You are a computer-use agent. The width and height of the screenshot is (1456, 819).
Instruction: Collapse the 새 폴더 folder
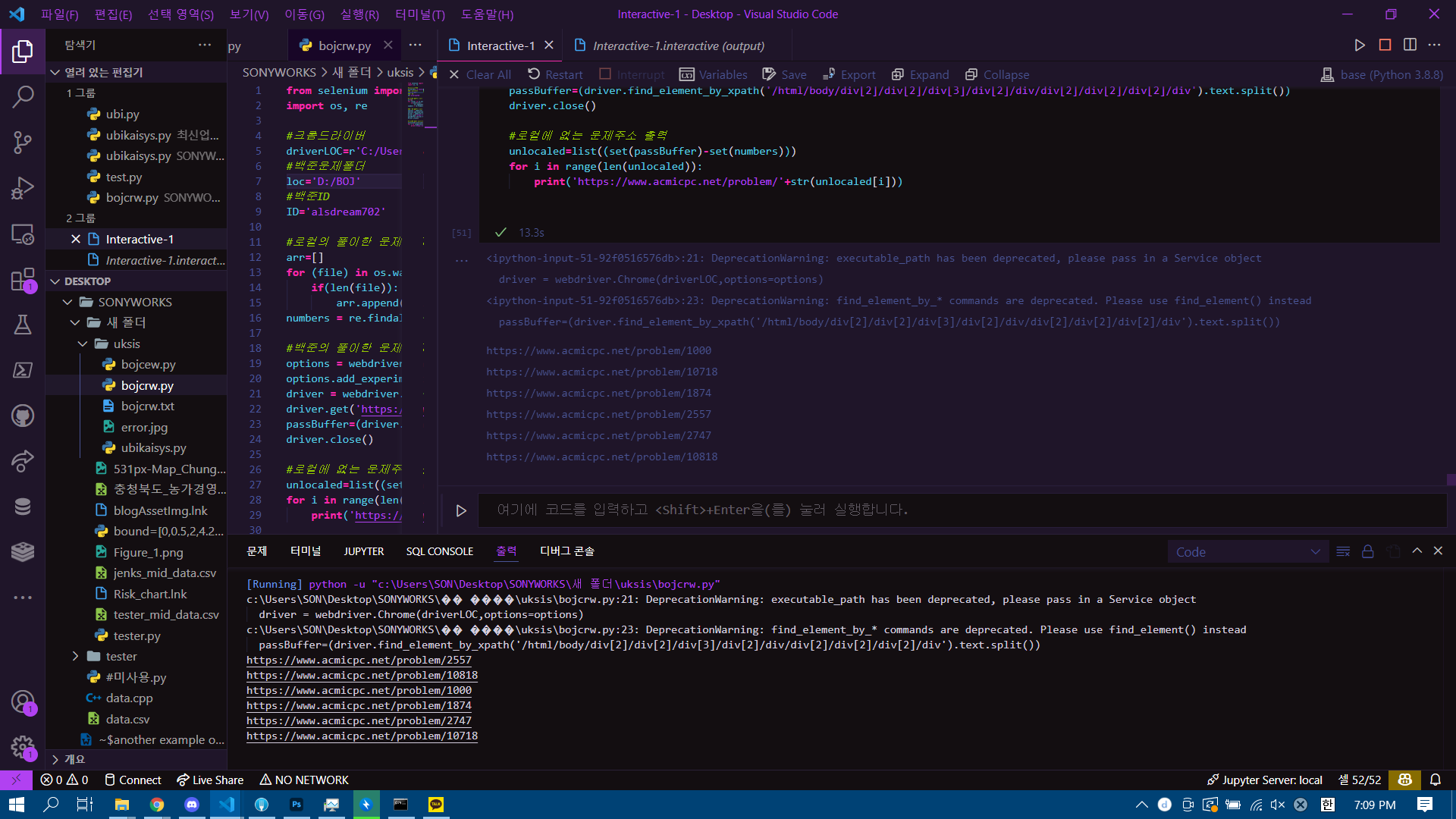coord(75,322)
